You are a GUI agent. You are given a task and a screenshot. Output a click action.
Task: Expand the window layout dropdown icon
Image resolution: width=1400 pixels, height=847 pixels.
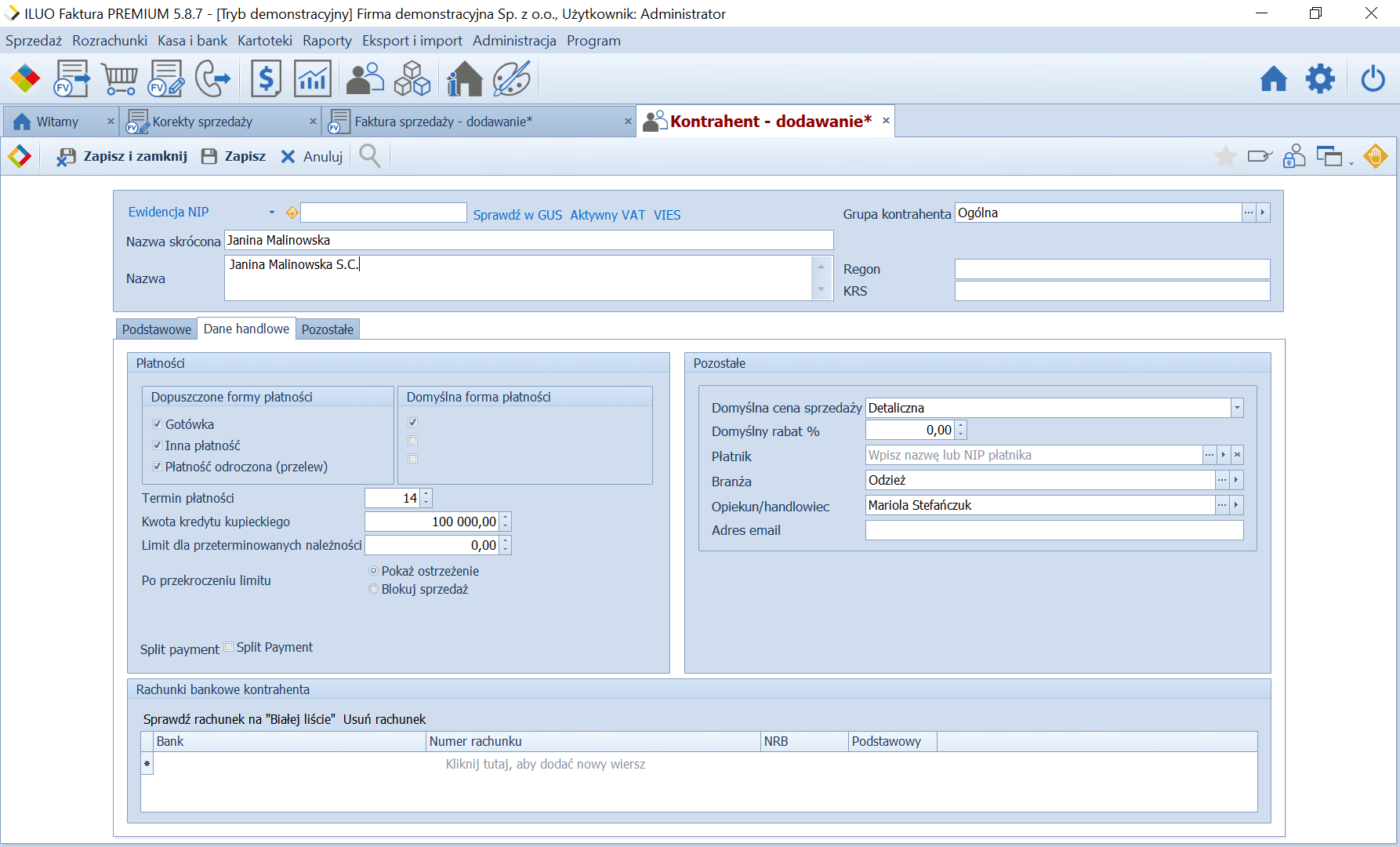1351,162
